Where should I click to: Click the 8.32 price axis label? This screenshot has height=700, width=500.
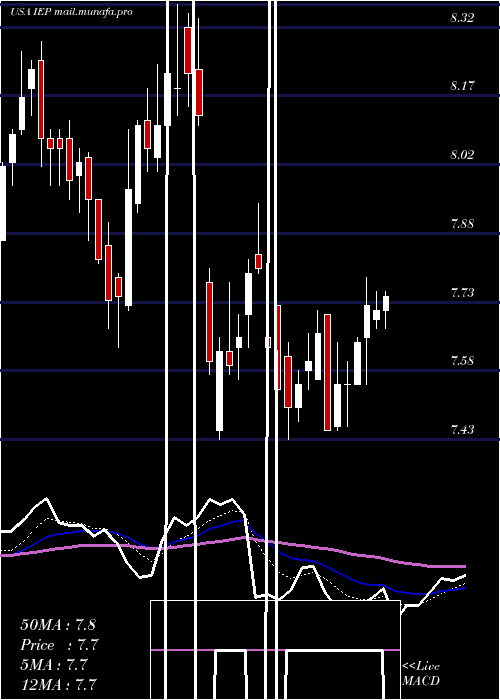[x=462, y=18]
